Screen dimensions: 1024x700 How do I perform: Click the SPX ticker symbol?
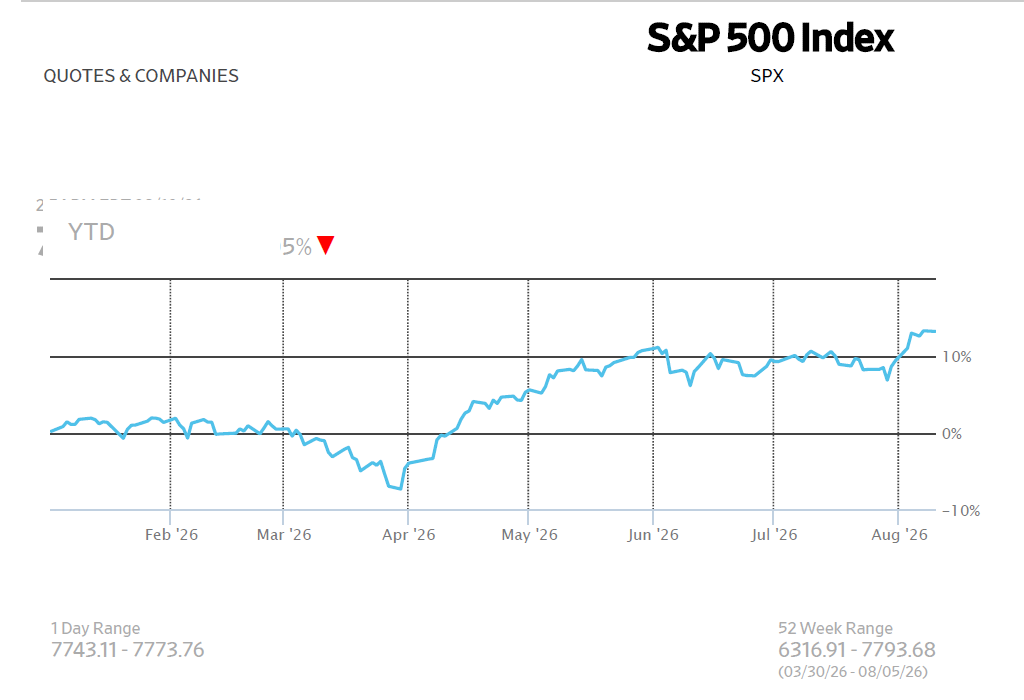pos(767,76)
